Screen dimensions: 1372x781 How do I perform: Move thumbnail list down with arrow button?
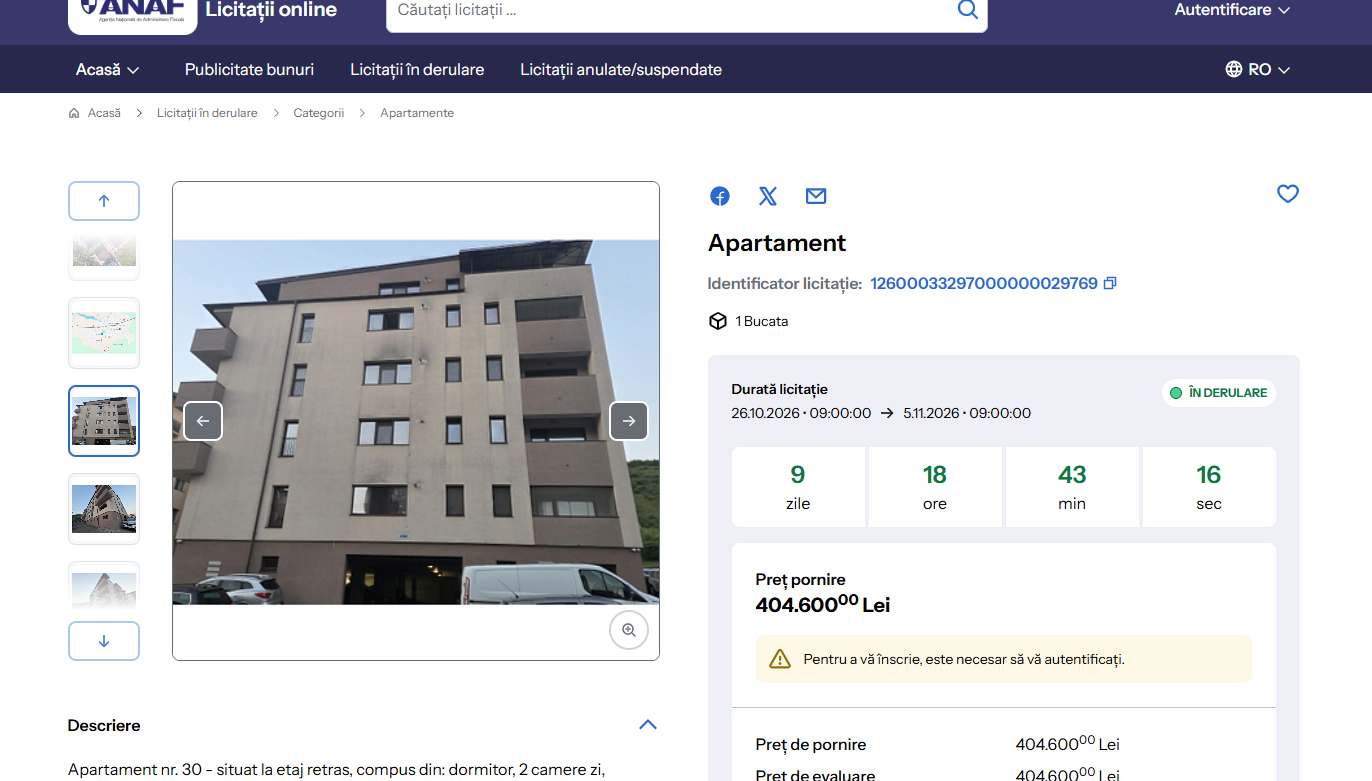[104, 641]
